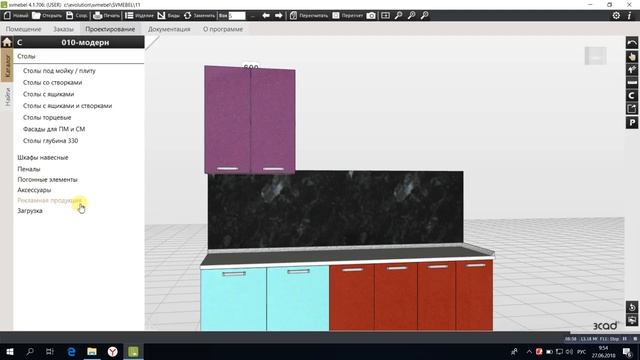Open Столы с ящиками и створками
Screen dimensions: 640x360
pos(67,106)
